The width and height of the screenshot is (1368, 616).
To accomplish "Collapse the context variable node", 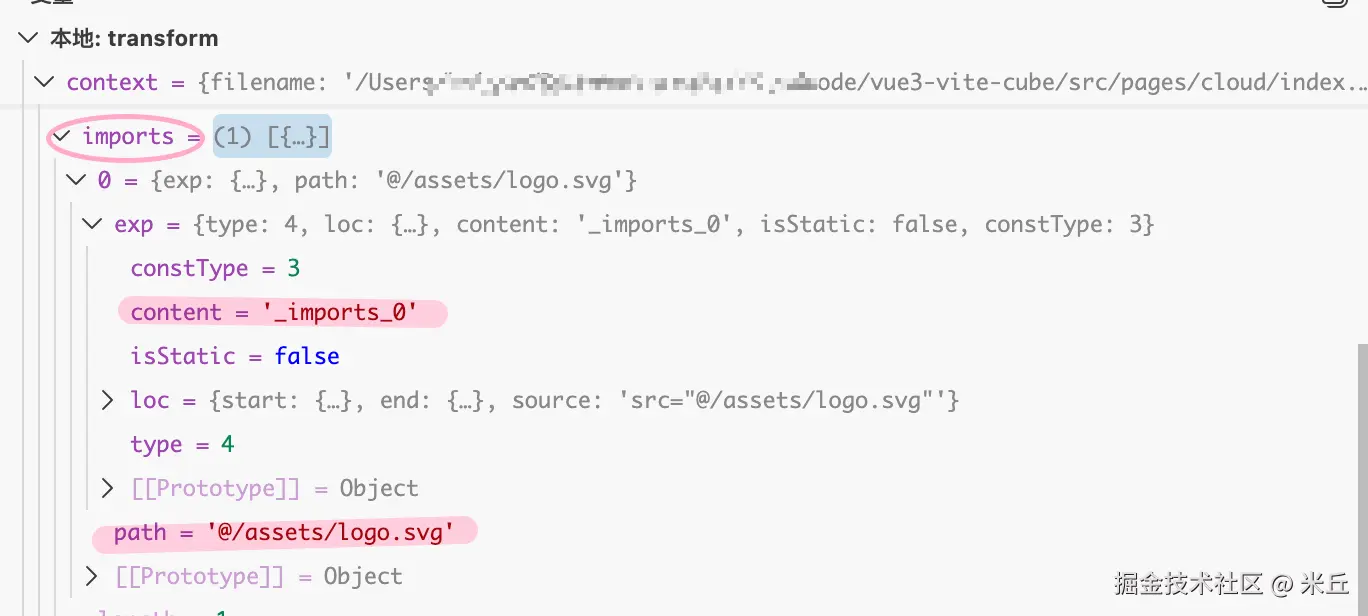I will [44, 82].
